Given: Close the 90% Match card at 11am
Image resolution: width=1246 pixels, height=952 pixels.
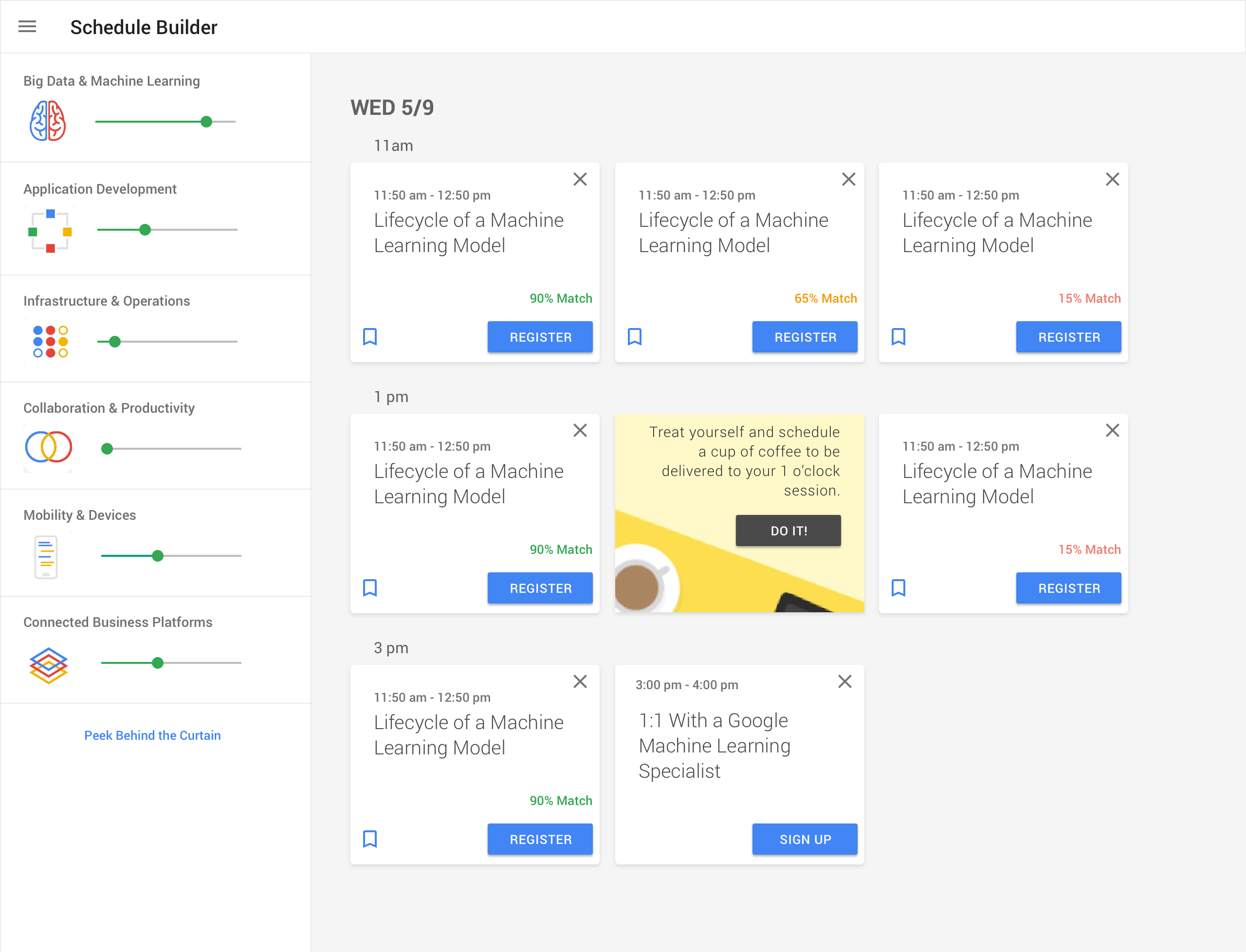Looking at the screenshot, I should coord(580,179).
